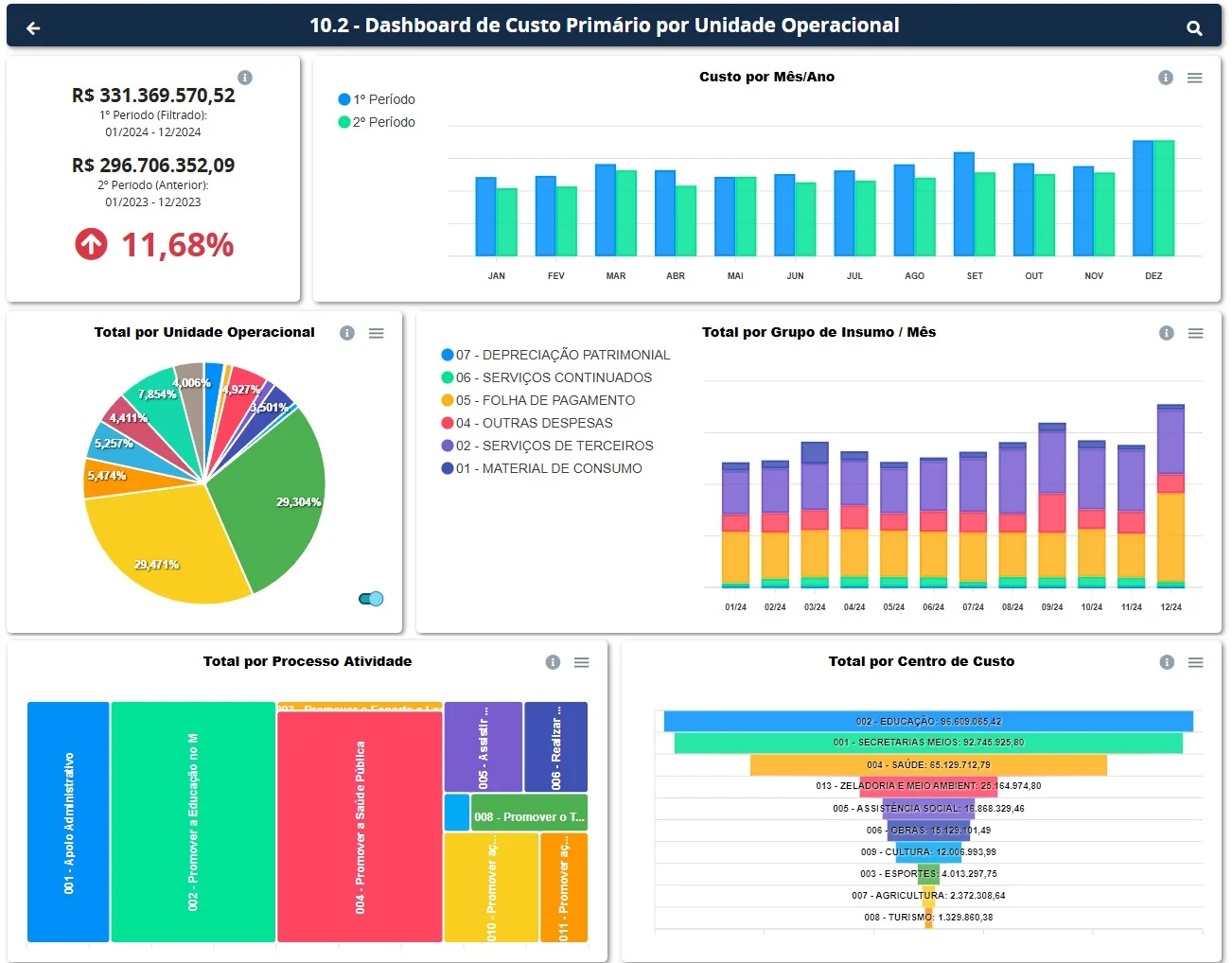
Task: Select the 09/24 stacked bar
Action: click(x=1052, y=506)
